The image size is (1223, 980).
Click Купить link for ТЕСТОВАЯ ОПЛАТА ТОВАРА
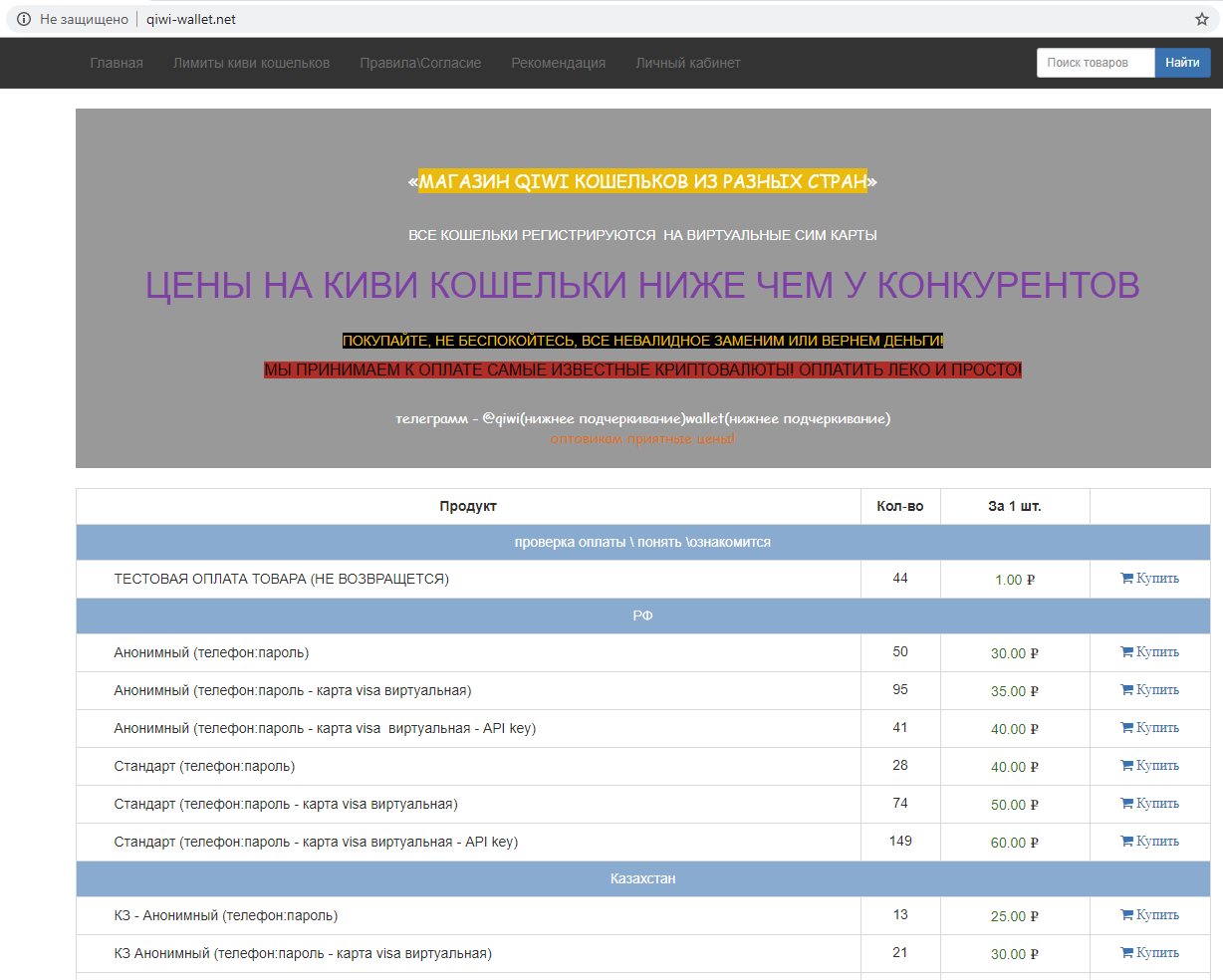[x=1157, y=579]
